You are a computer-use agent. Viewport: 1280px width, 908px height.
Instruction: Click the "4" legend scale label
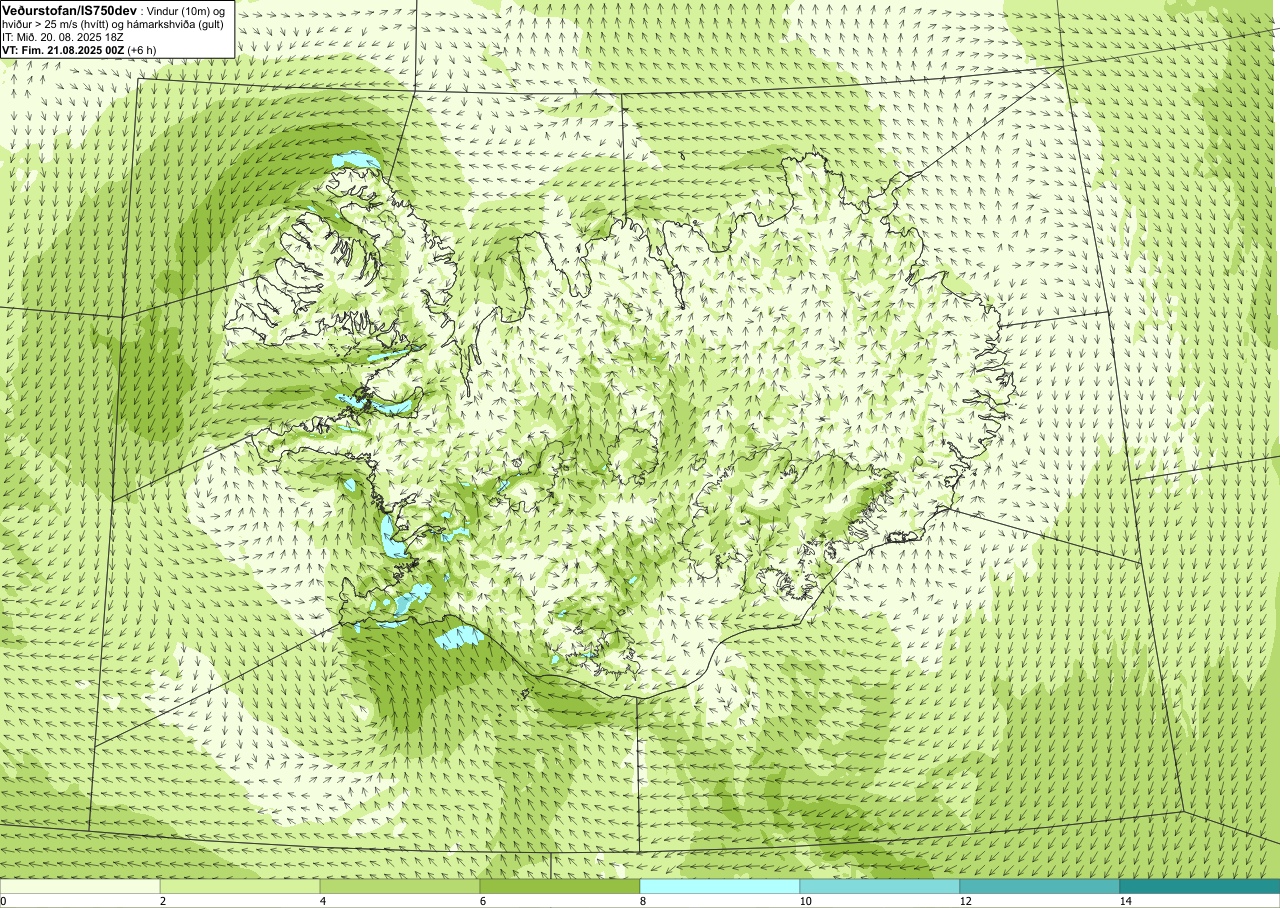[x=322, y=901]
